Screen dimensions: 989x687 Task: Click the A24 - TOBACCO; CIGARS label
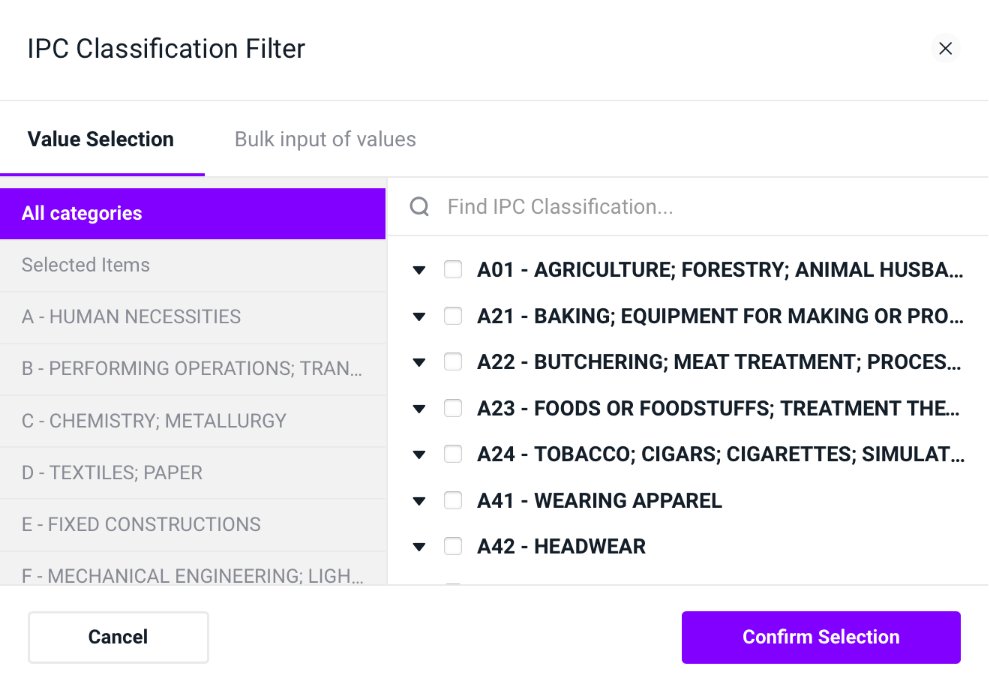point(720,454)
